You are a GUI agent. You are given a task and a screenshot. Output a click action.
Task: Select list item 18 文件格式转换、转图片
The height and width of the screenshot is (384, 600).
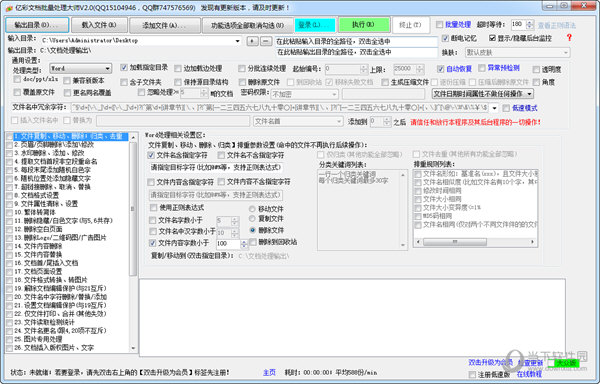point(51,280)
